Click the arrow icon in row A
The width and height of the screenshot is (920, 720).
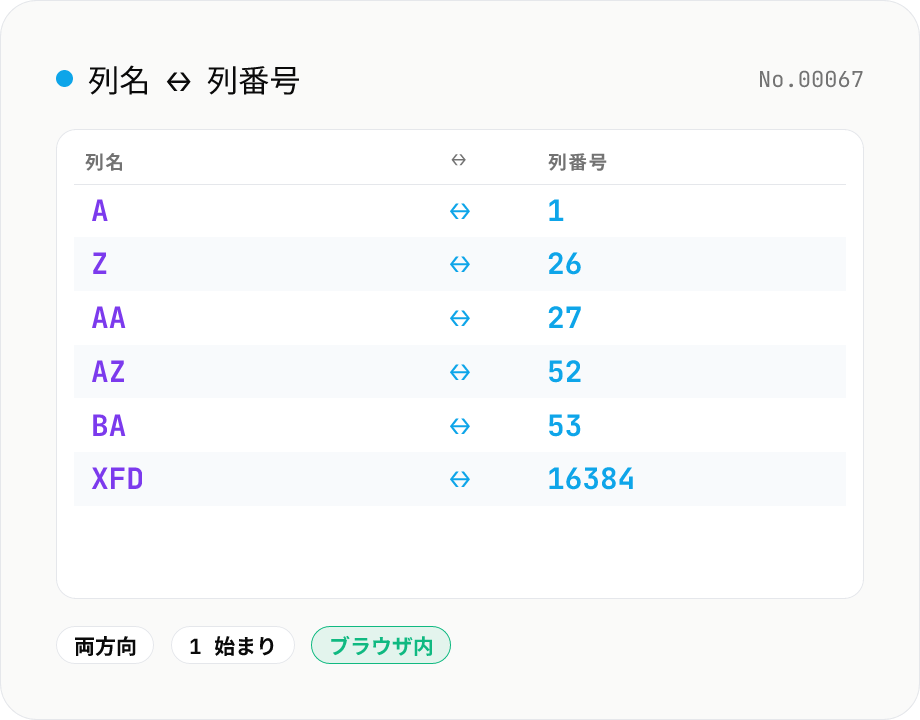(x=459, y=211)
